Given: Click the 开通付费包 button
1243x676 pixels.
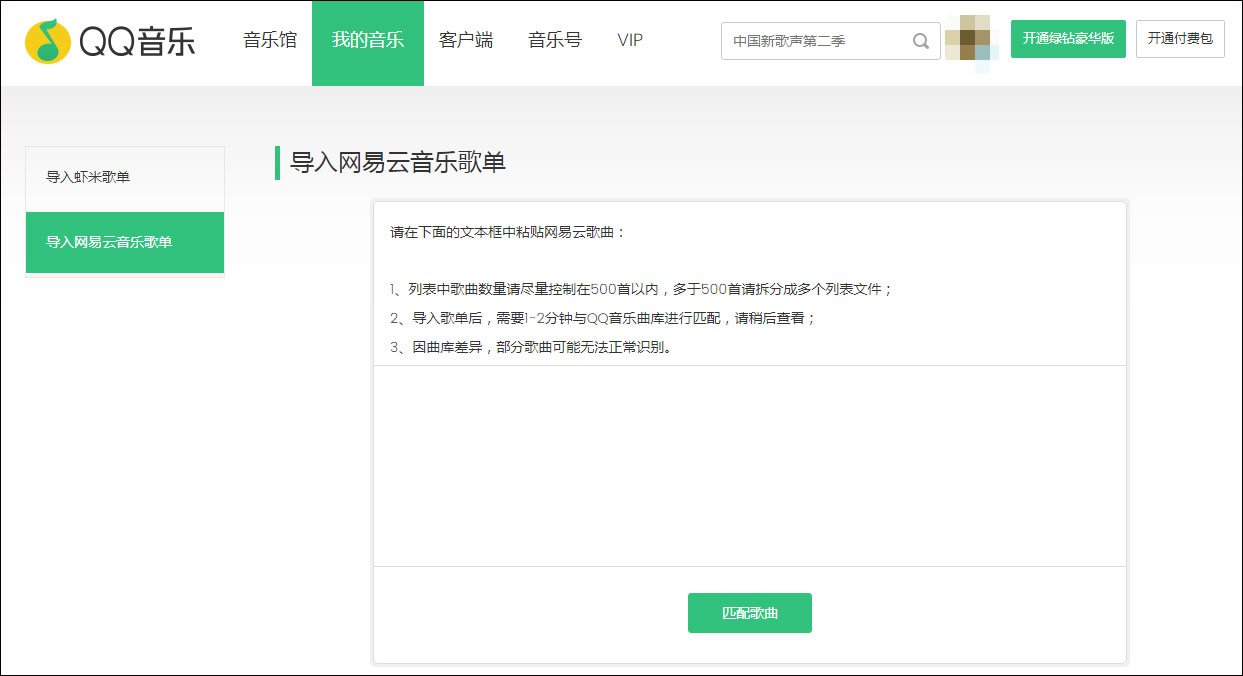Looking at the screenshot, I should [1180, 39].
